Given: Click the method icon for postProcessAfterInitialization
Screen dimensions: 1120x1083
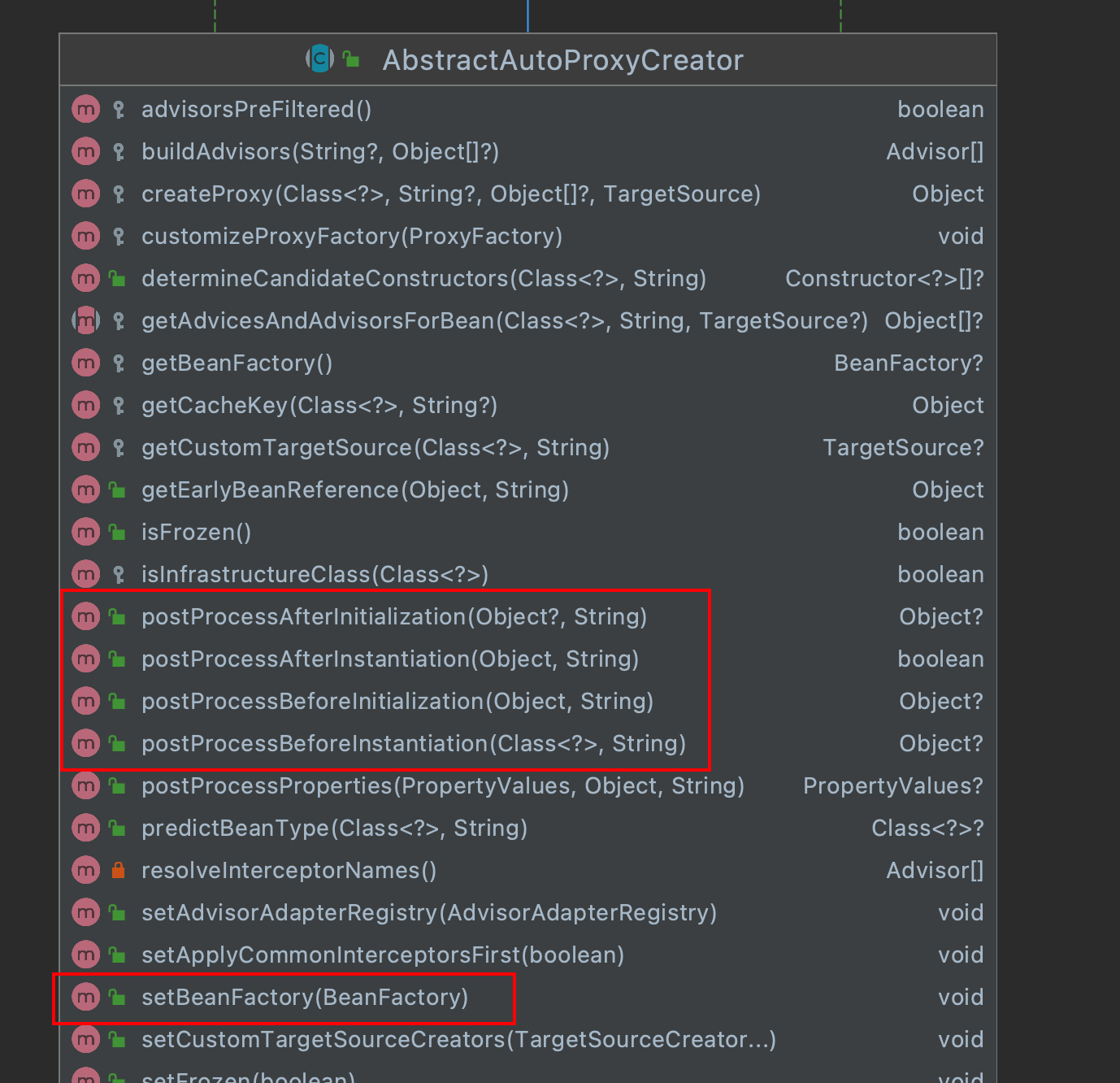Looking at the screenshot, I should coord(85,616).
